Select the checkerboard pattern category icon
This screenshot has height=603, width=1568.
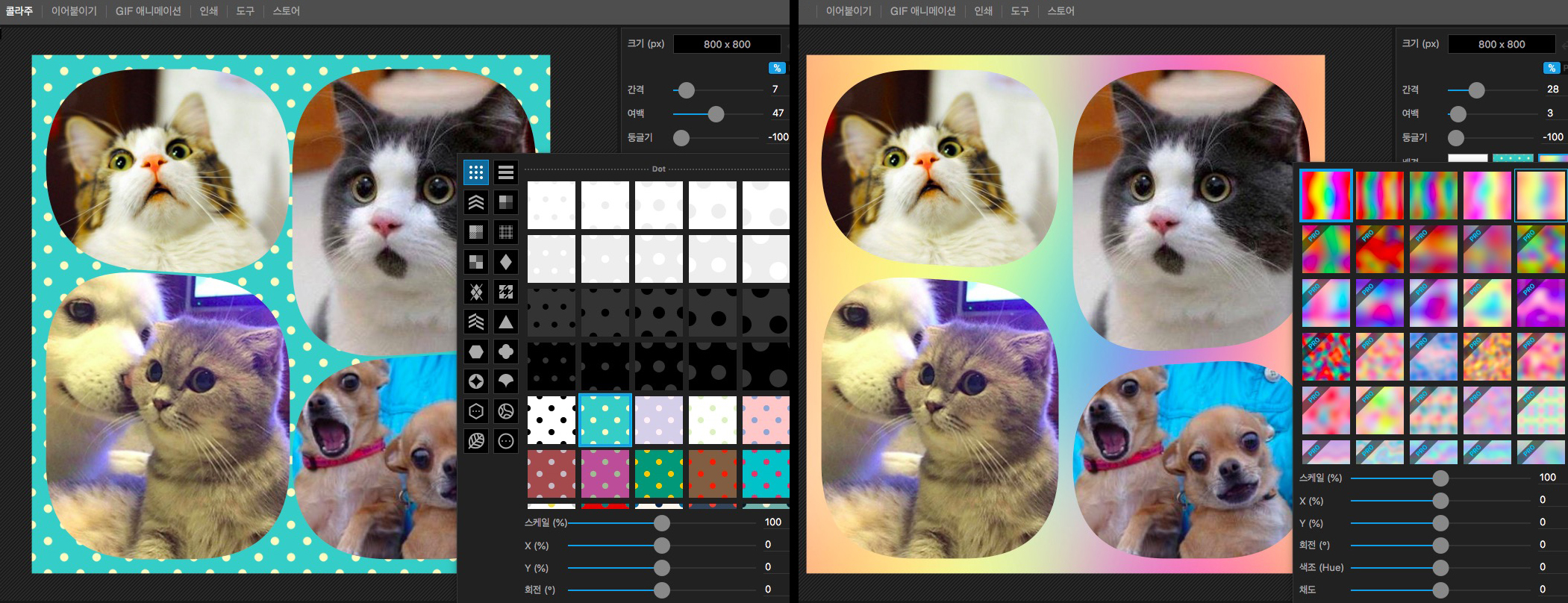point(476,262)
